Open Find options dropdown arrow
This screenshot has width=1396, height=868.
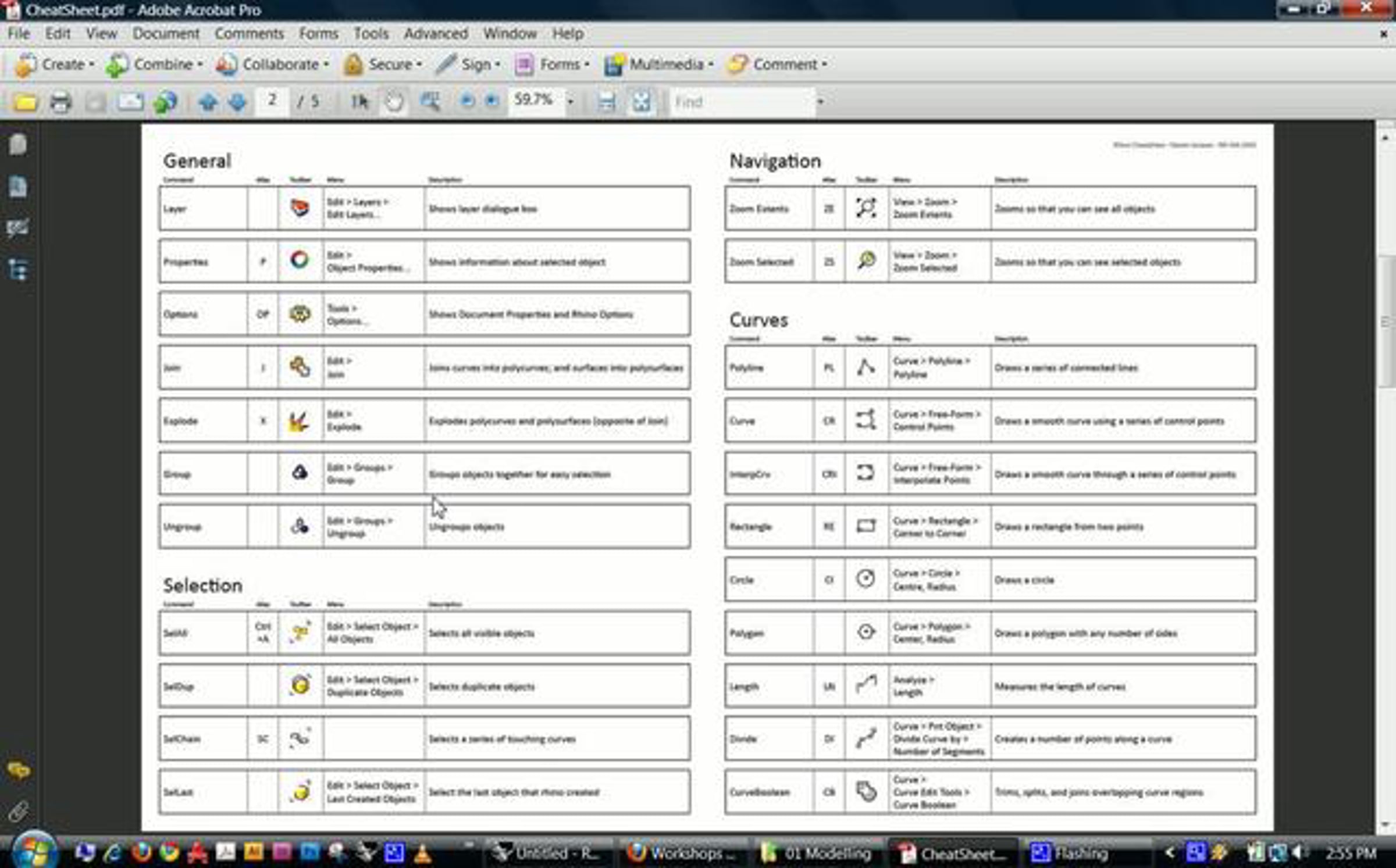click(x=820, y=102)
